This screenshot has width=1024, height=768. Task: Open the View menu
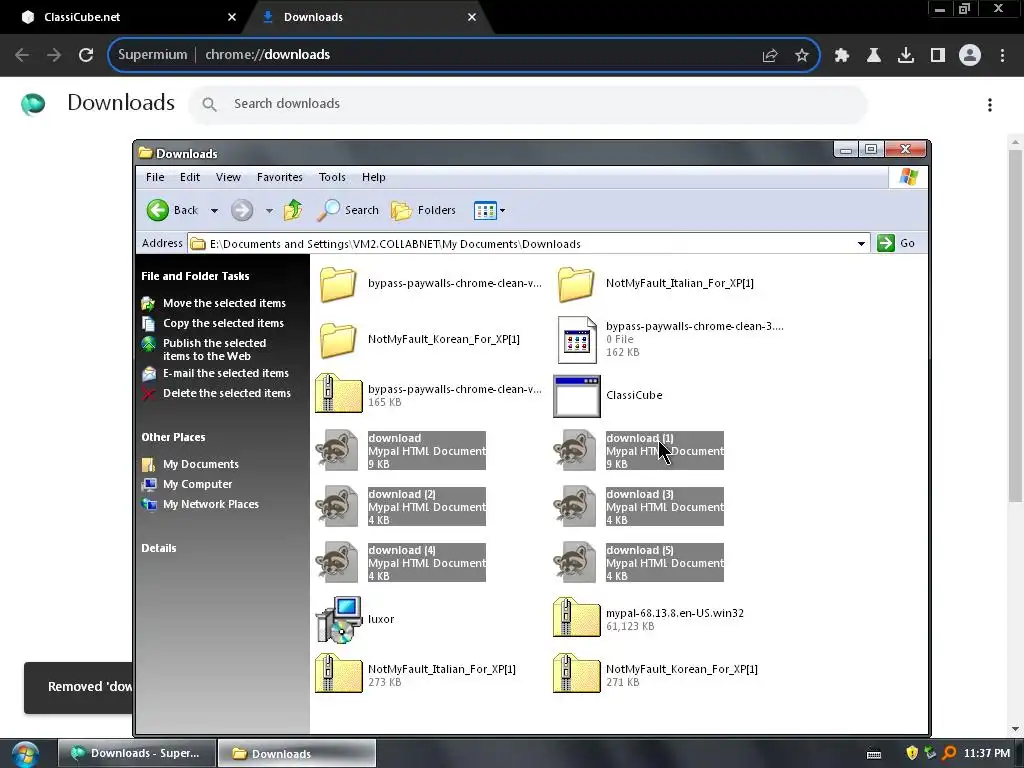click(229, 177)
